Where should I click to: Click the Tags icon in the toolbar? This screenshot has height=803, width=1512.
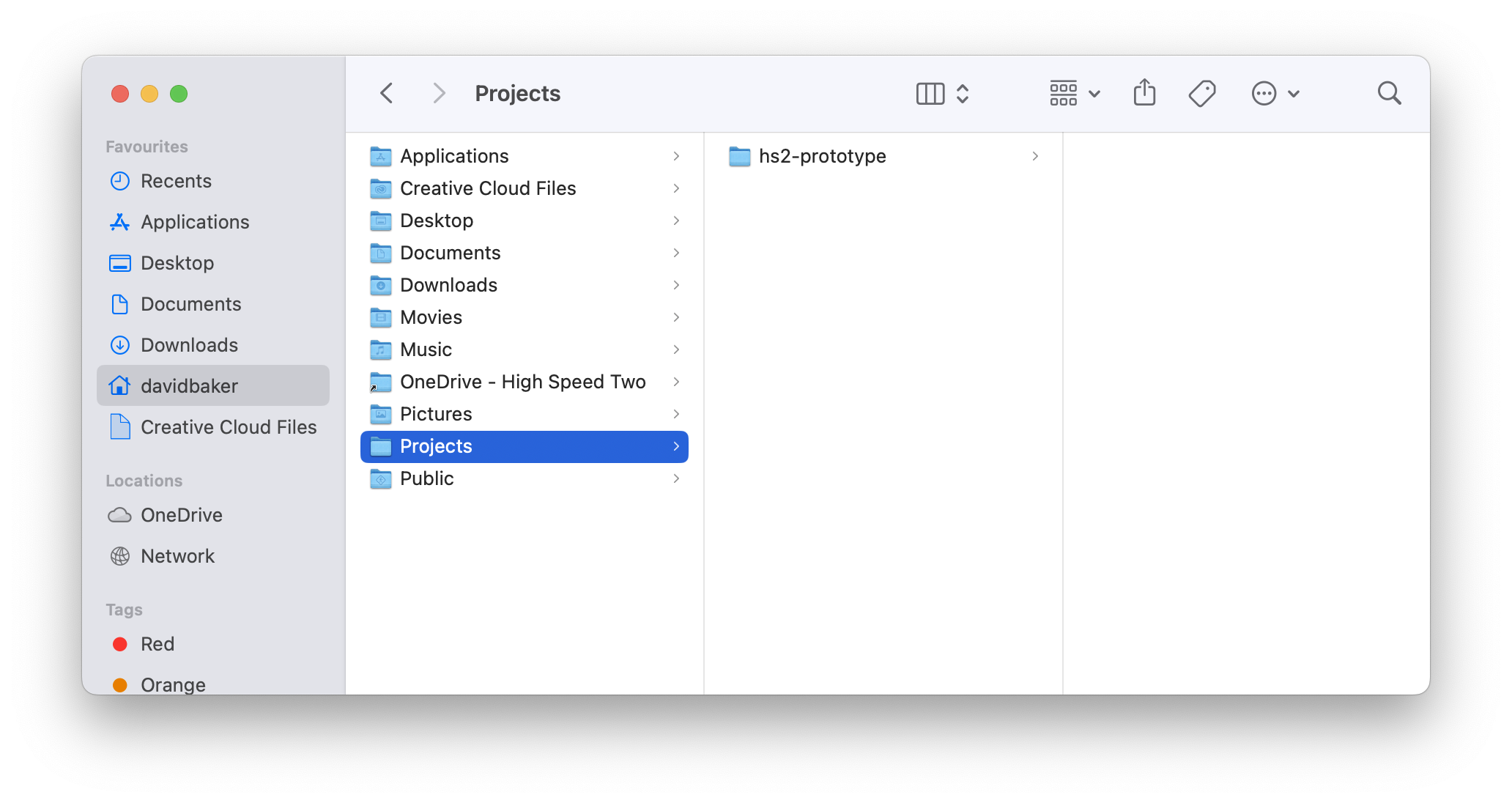(1202, 93)
